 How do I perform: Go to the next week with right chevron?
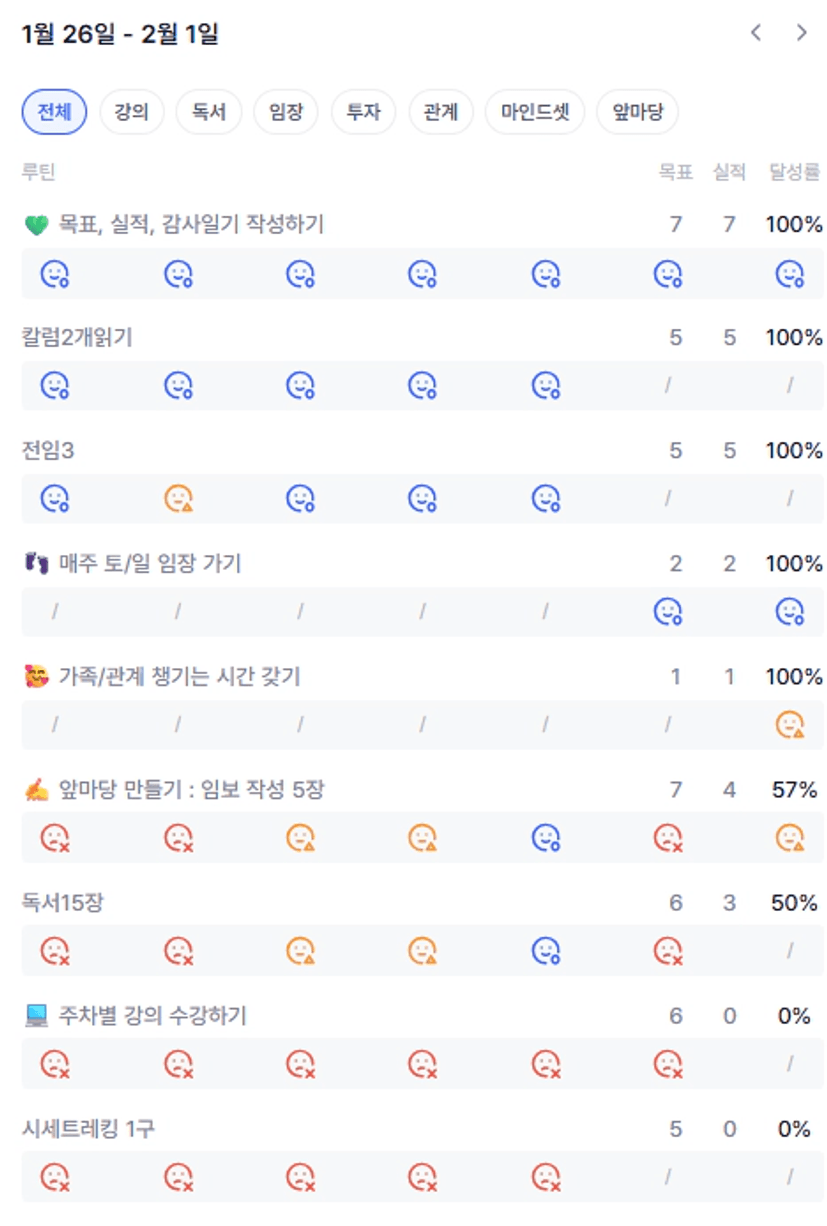coord(802,33)
